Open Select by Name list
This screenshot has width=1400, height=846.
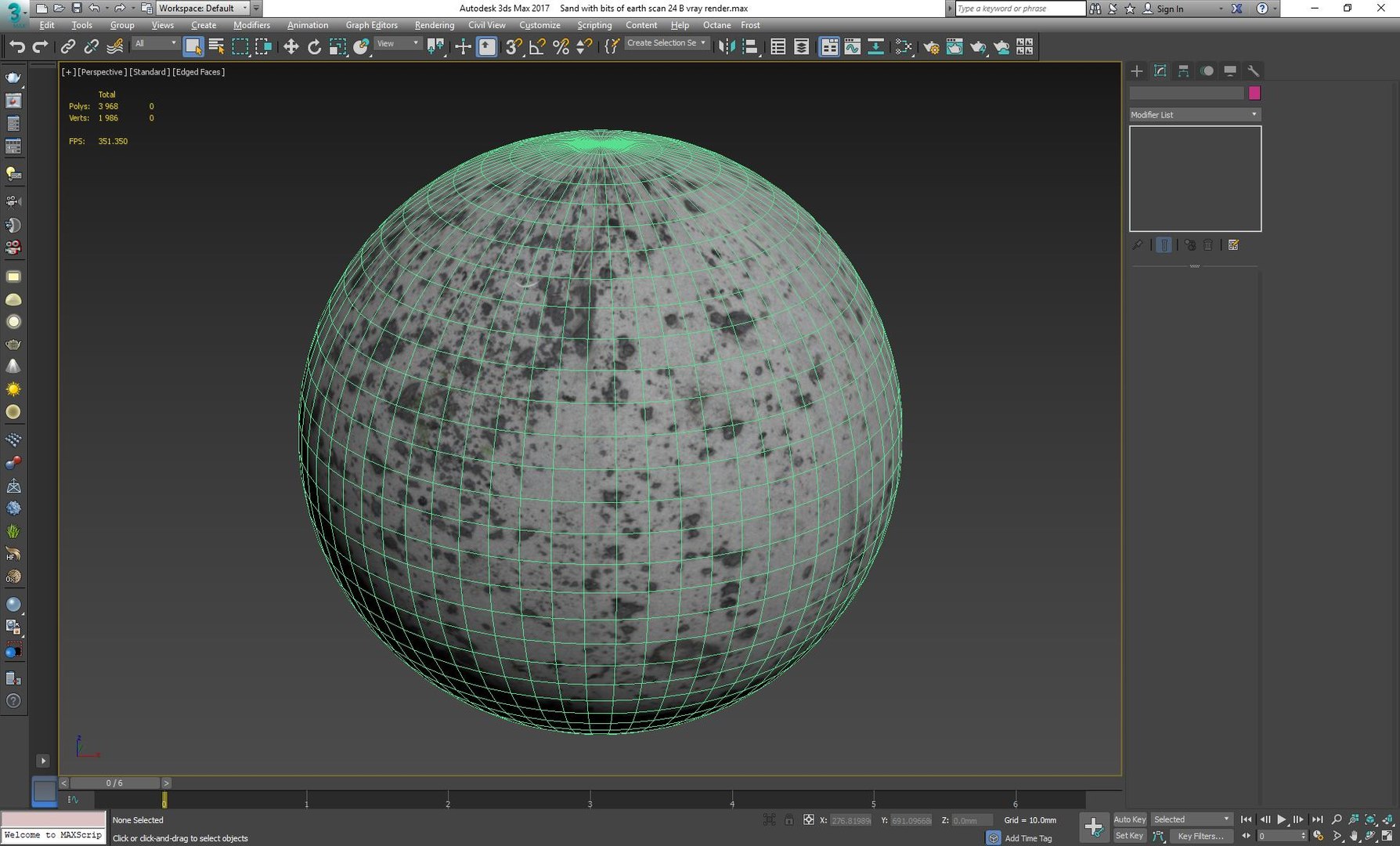click(217, 47)
